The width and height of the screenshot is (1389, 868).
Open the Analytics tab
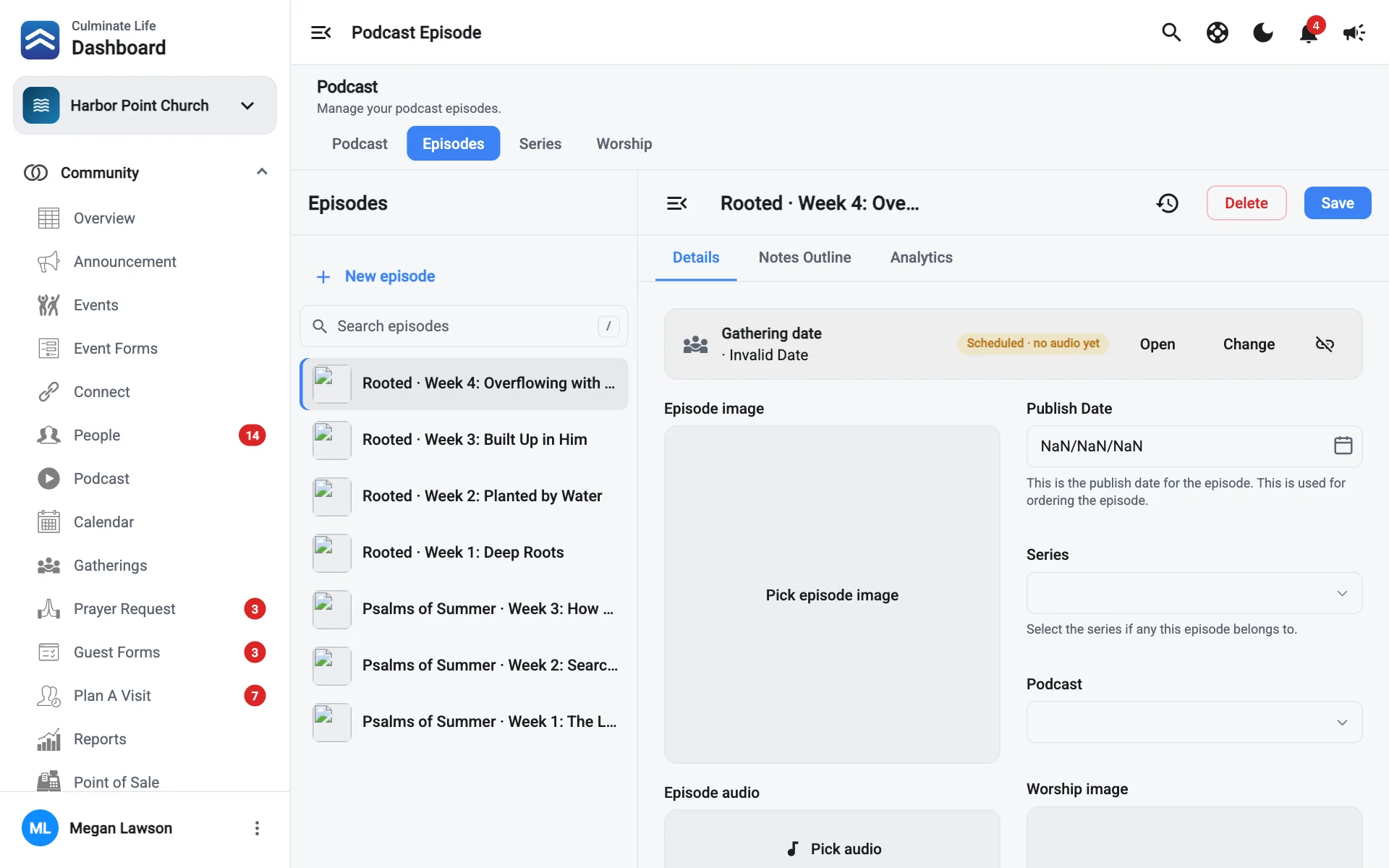coord(921,258)
